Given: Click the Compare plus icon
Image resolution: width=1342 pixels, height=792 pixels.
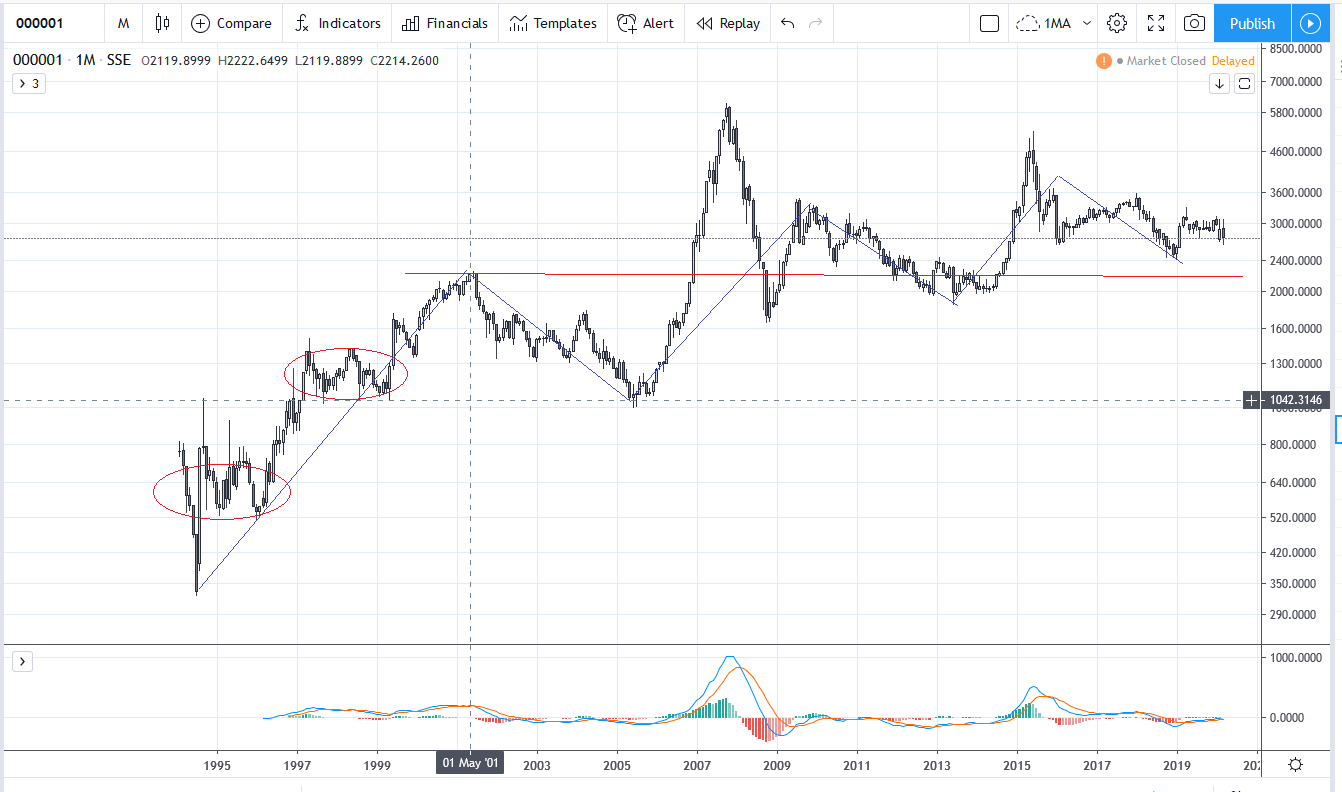Looking at the screenshot, I should pyautogui.click(x=200, y=23).
